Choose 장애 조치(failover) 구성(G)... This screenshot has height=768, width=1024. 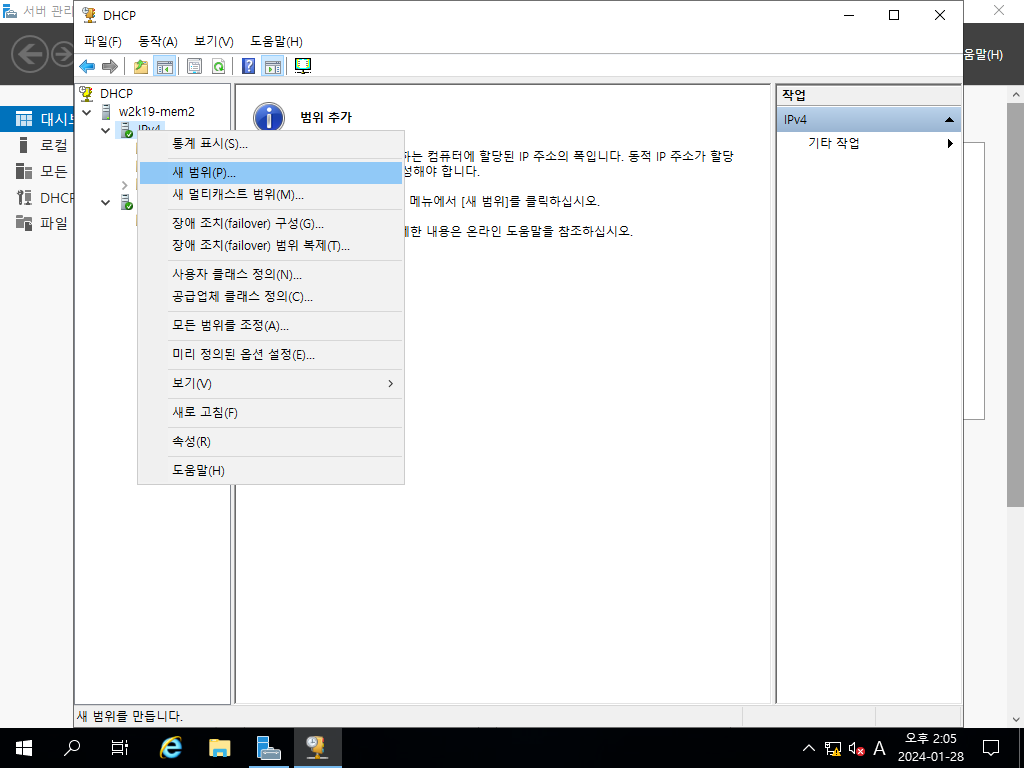tap(270, 223)
